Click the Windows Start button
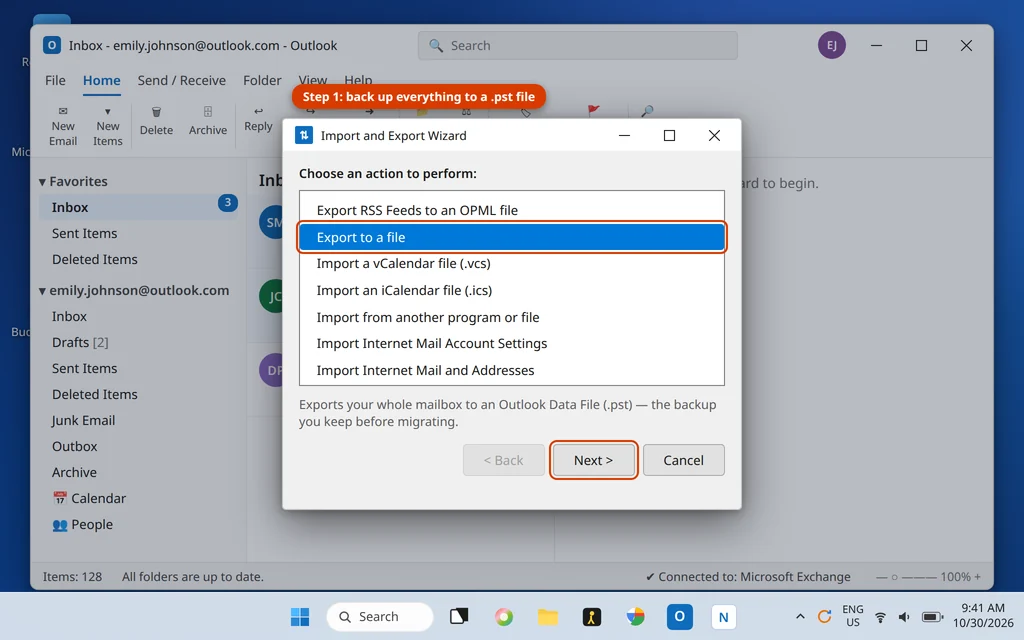This screenshot has height=640, width=1024. click(x=300, y=616)
